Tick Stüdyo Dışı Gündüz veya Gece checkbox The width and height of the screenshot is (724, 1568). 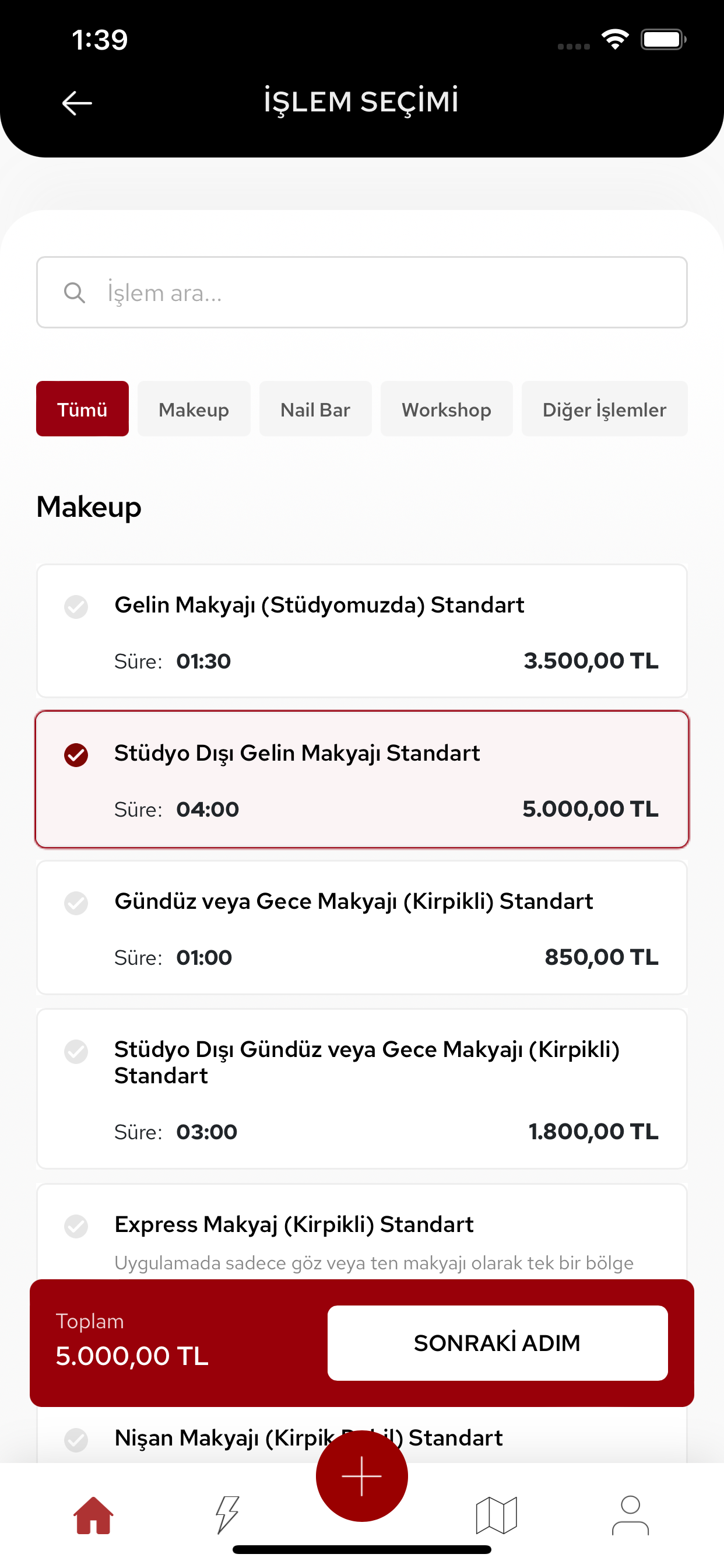coord(76,1051)
